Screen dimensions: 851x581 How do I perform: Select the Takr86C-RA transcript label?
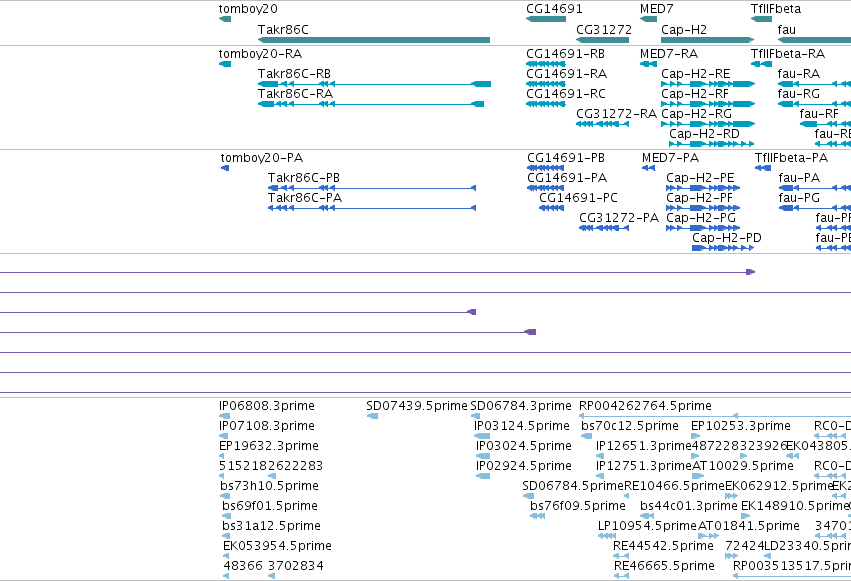pos(295,94)
